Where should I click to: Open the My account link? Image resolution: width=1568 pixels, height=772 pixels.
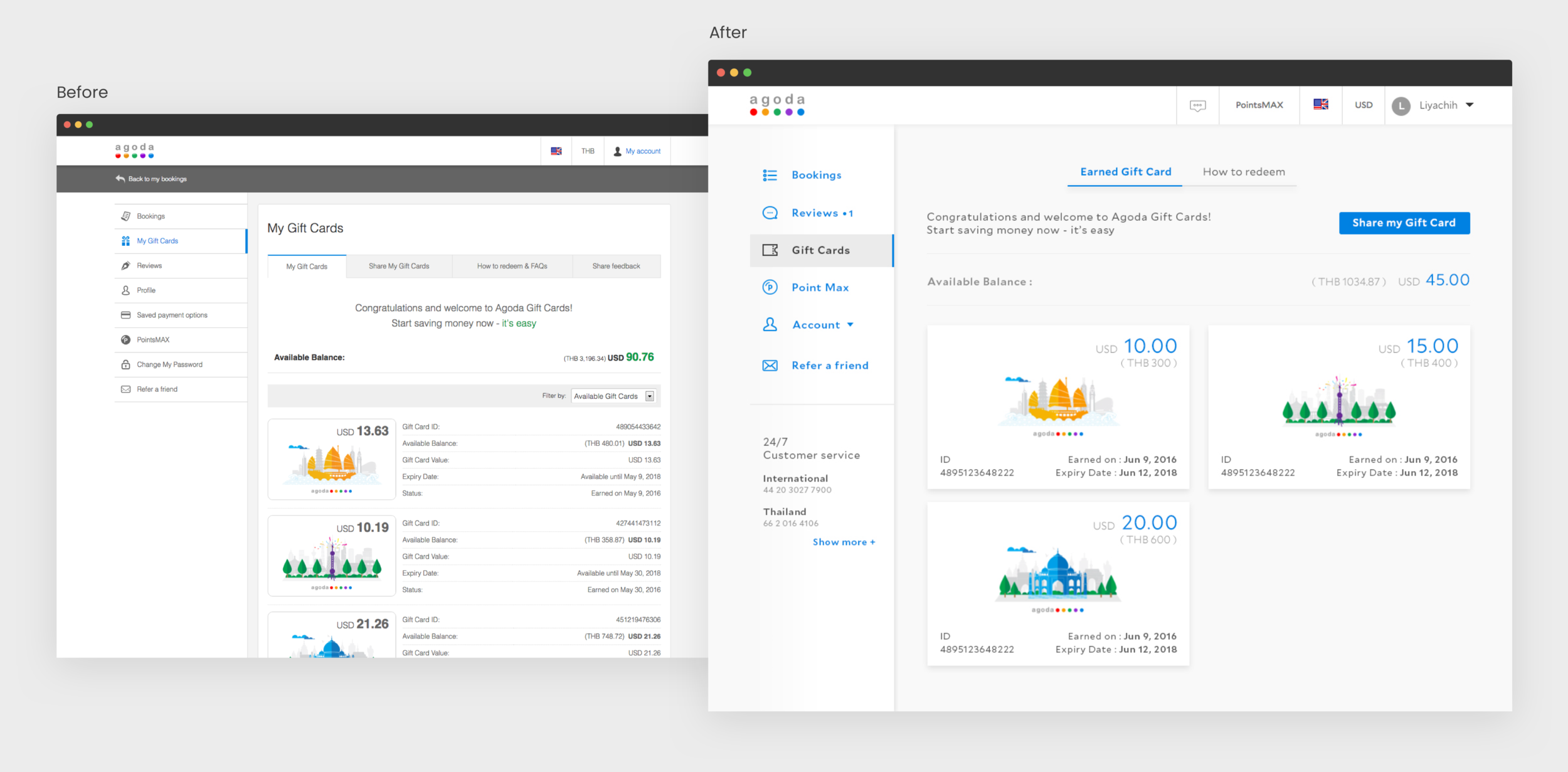click(x=642, y=151)
